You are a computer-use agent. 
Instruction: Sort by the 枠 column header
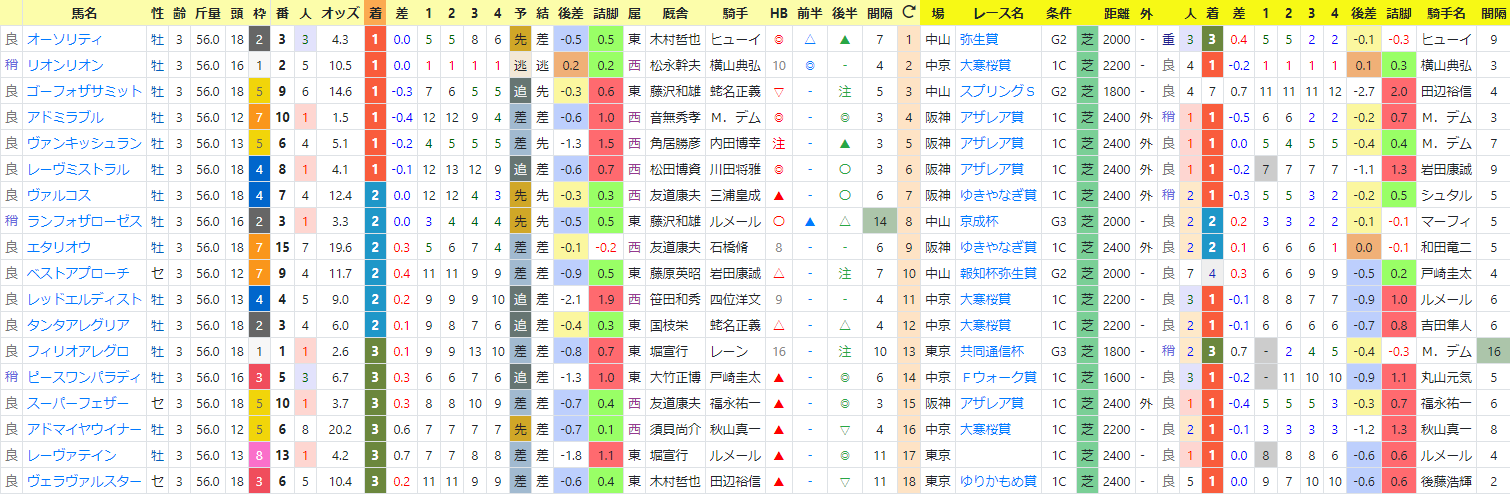coord(259,13)
